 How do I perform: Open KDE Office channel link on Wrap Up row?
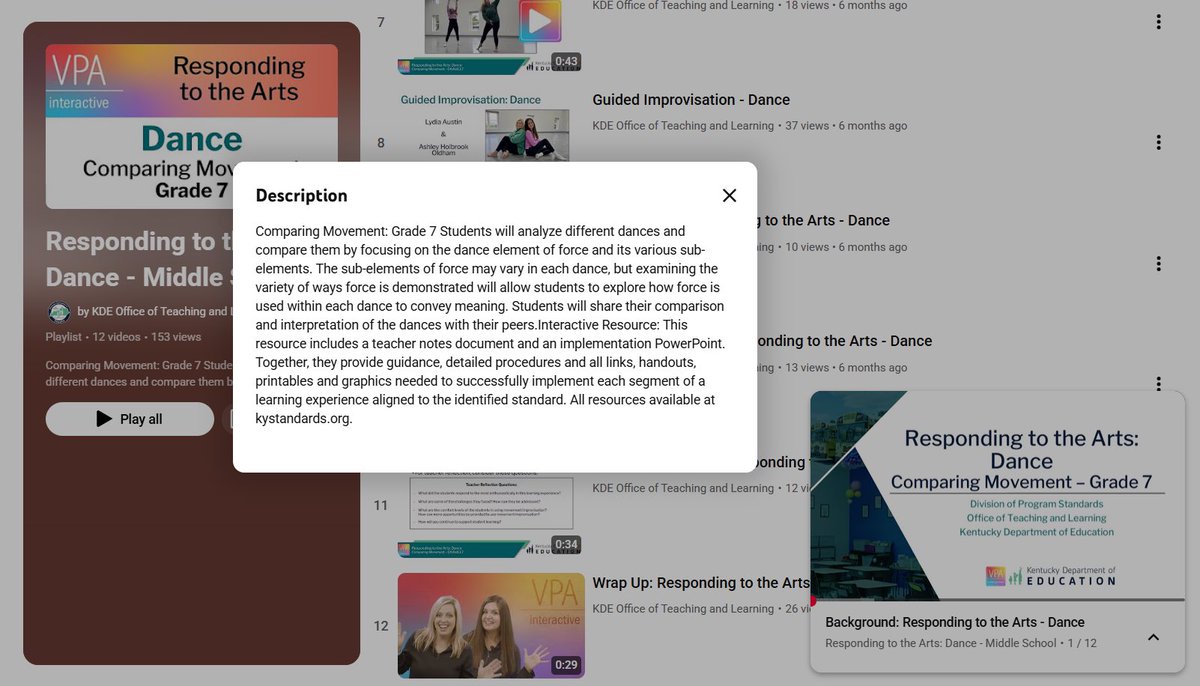(x=683, y=609)
